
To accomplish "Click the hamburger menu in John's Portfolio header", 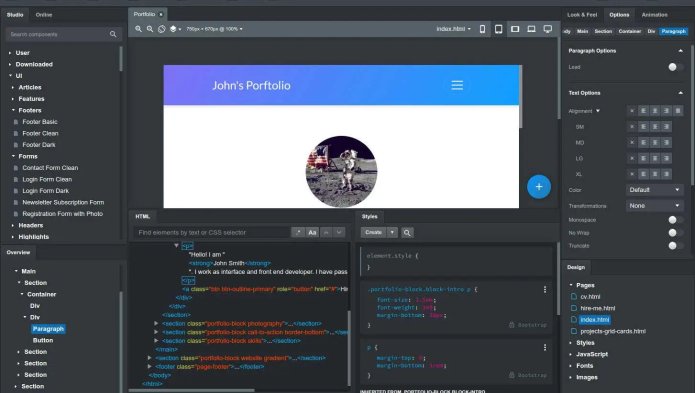I will tap(457, 85).
